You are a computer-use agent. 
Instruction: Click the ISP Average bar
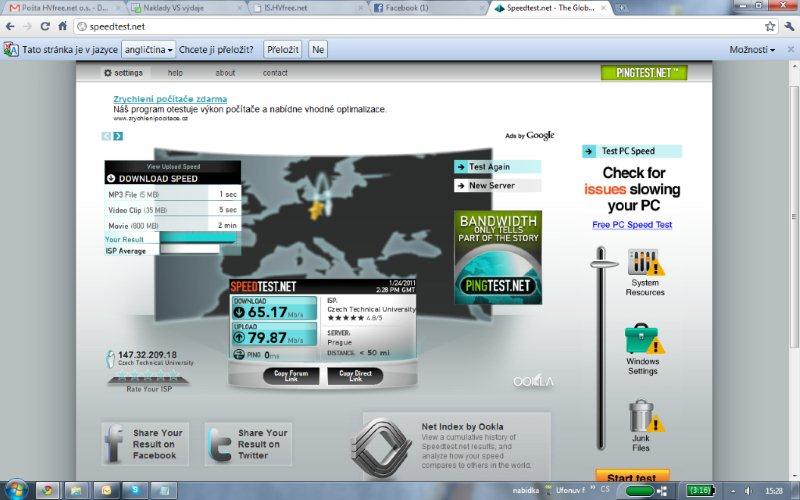point(190,249)
